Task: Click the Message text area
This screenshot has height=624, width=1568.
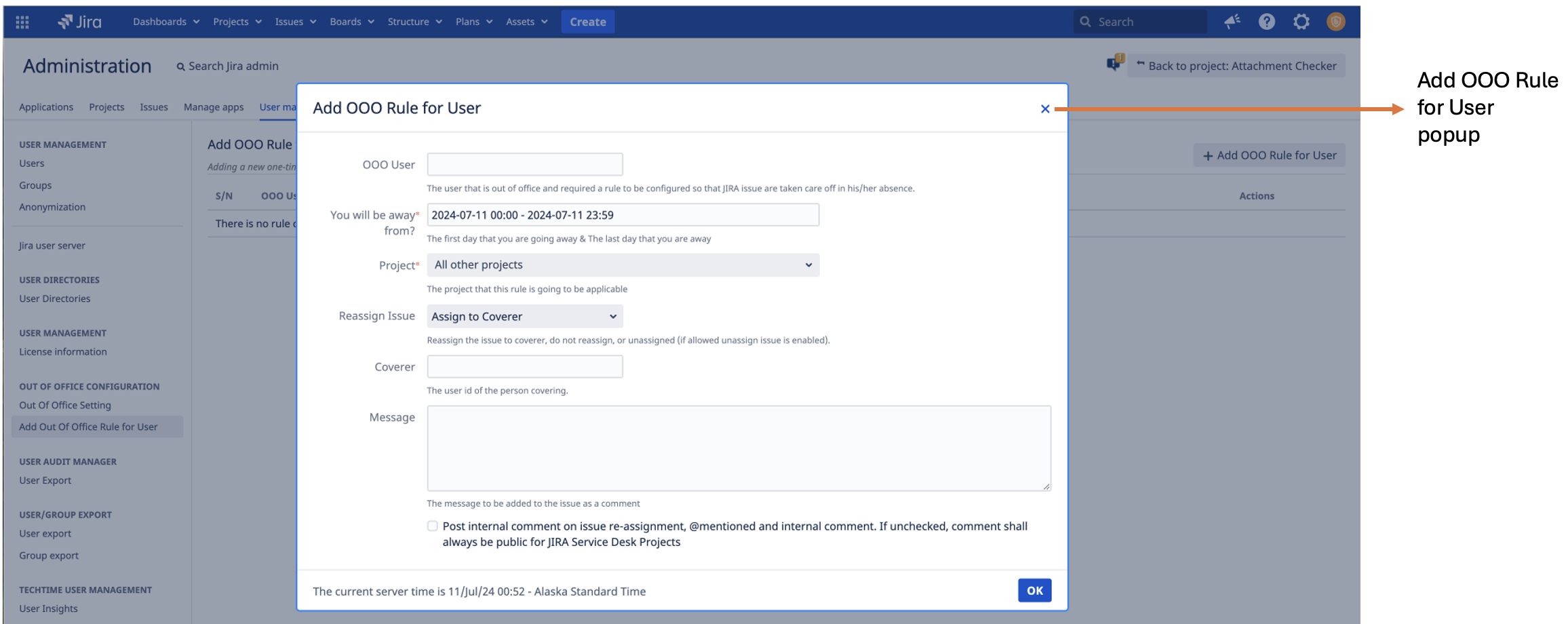Action: [x=738, y=448]
